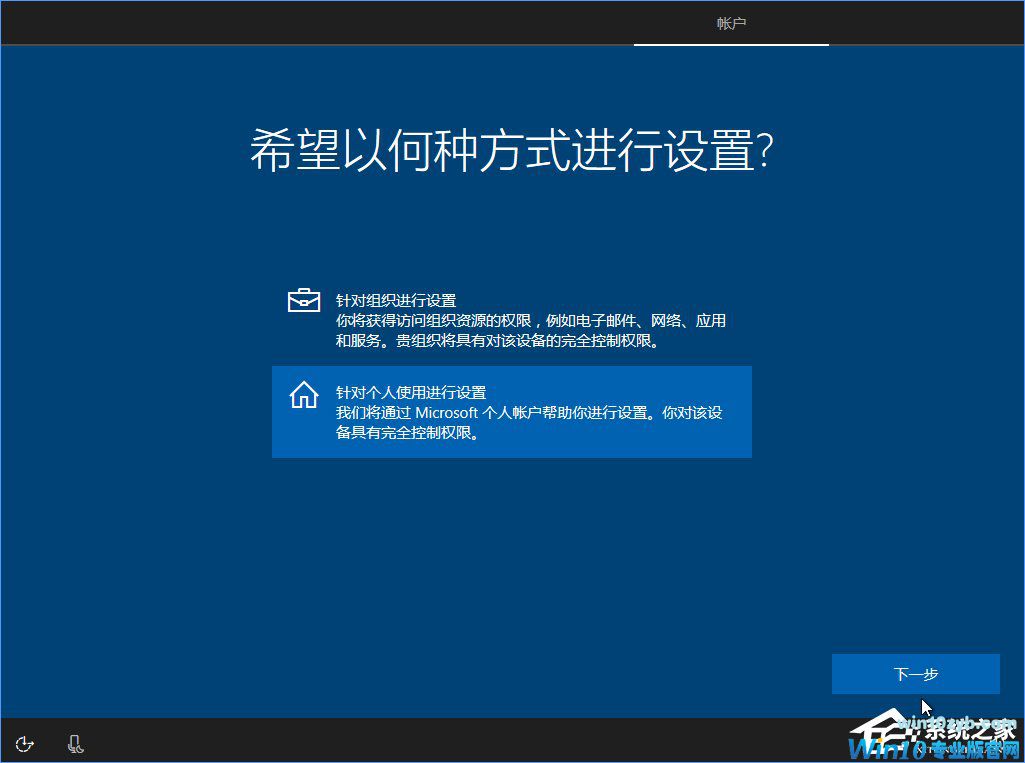
Task: Switch to the 帐户 tab
Action: tap(731, 23)
